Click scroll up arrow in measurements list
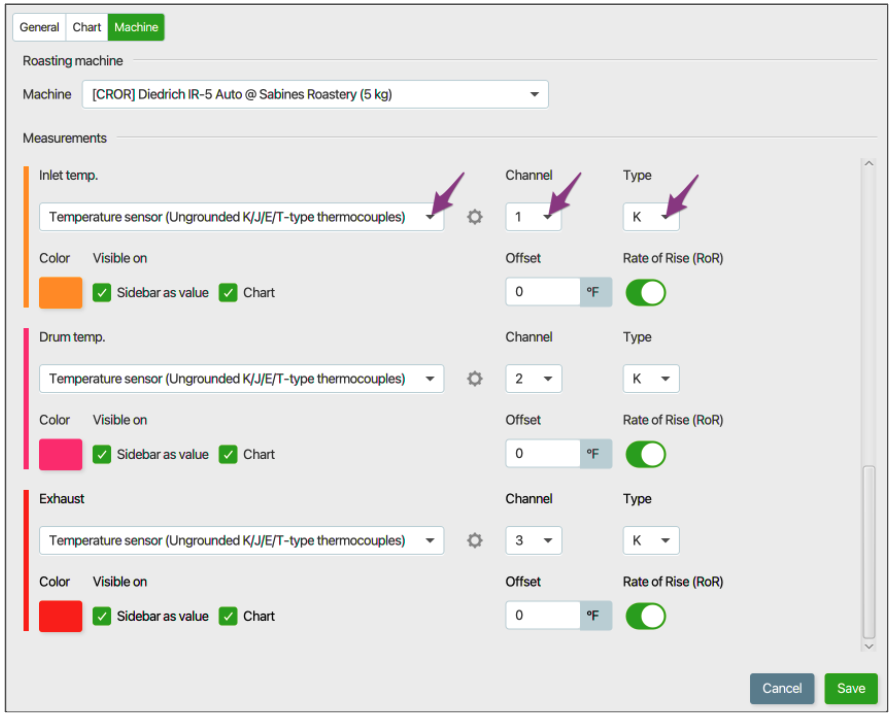This screenshot has height=716, width=892. point(869,164)
